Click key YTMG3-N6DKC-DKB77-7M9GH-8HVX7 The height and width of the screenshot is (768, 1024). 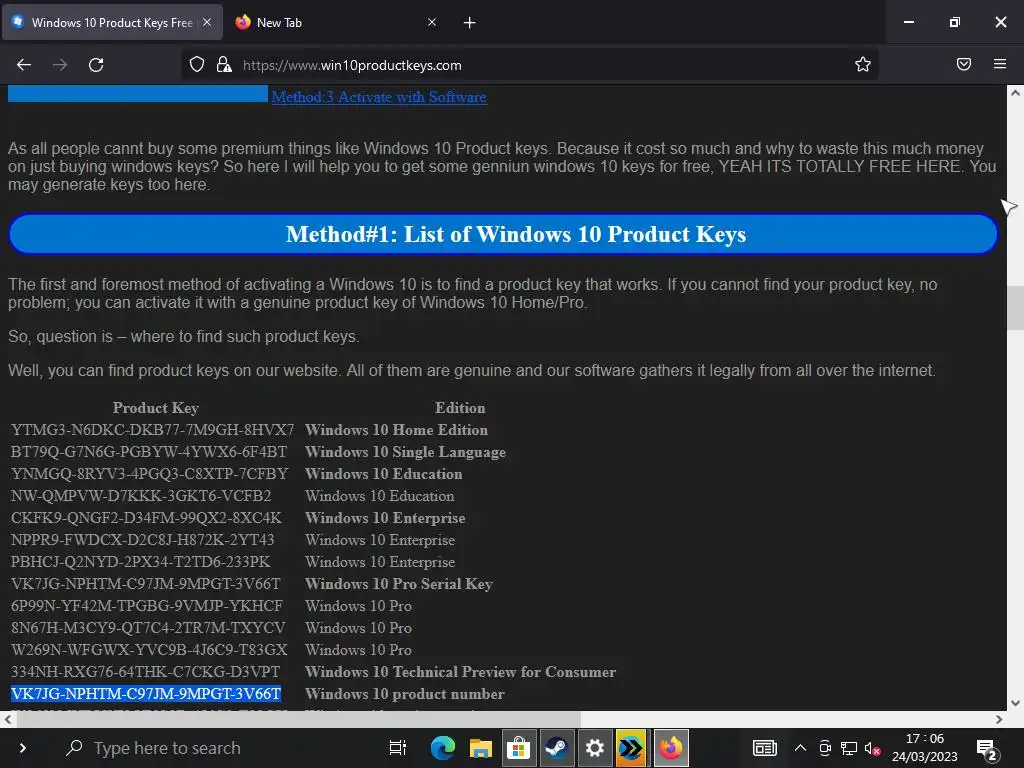(152, 430)
